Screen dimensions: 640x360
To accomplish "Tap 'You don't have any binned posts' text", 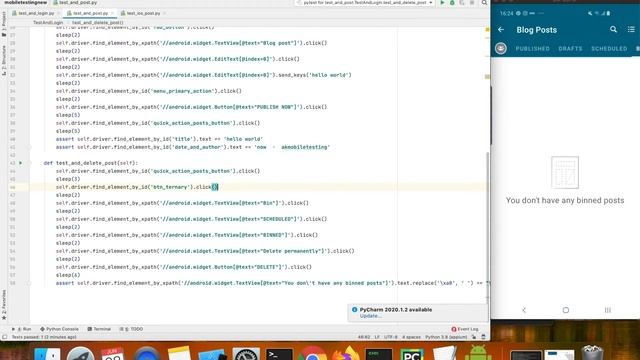I will (565, 200).
